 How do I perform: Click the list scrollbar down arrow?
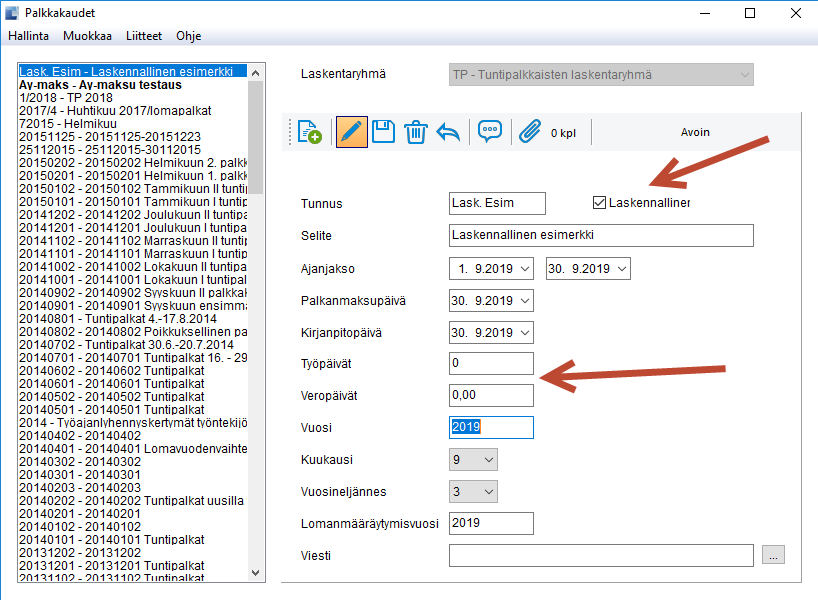(x=256, y=572)
